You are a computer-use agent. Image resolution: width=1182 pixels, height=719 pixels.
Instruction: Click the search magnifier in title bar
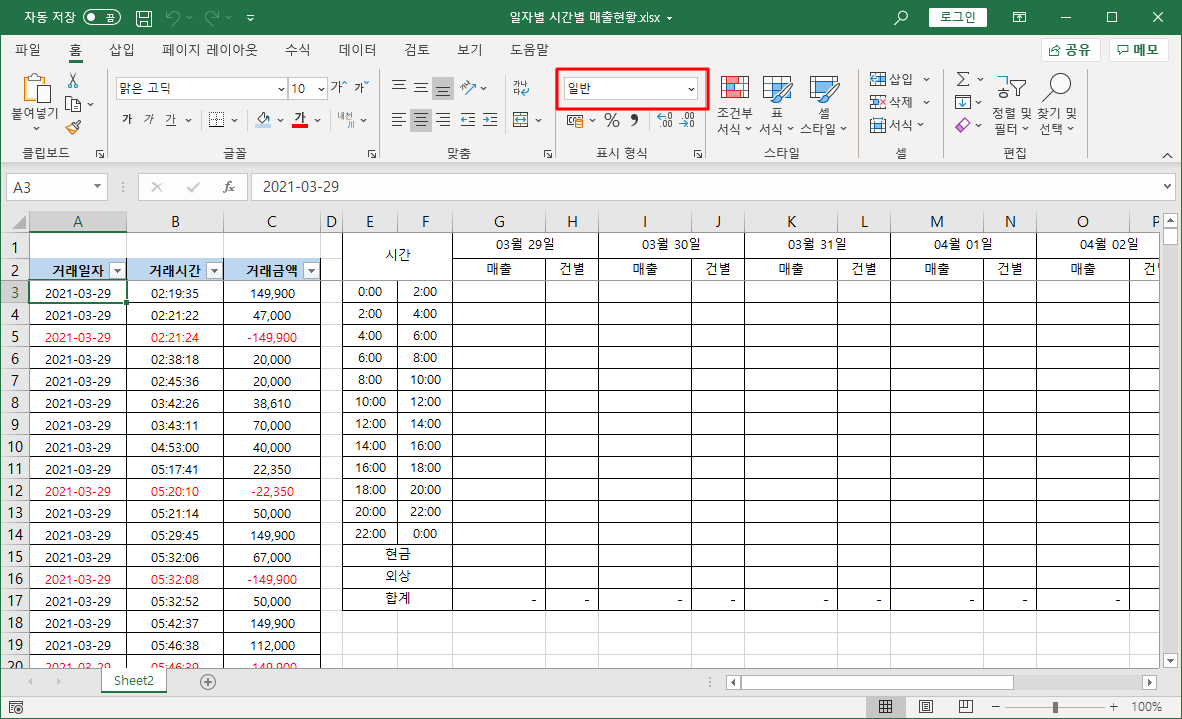901,17
